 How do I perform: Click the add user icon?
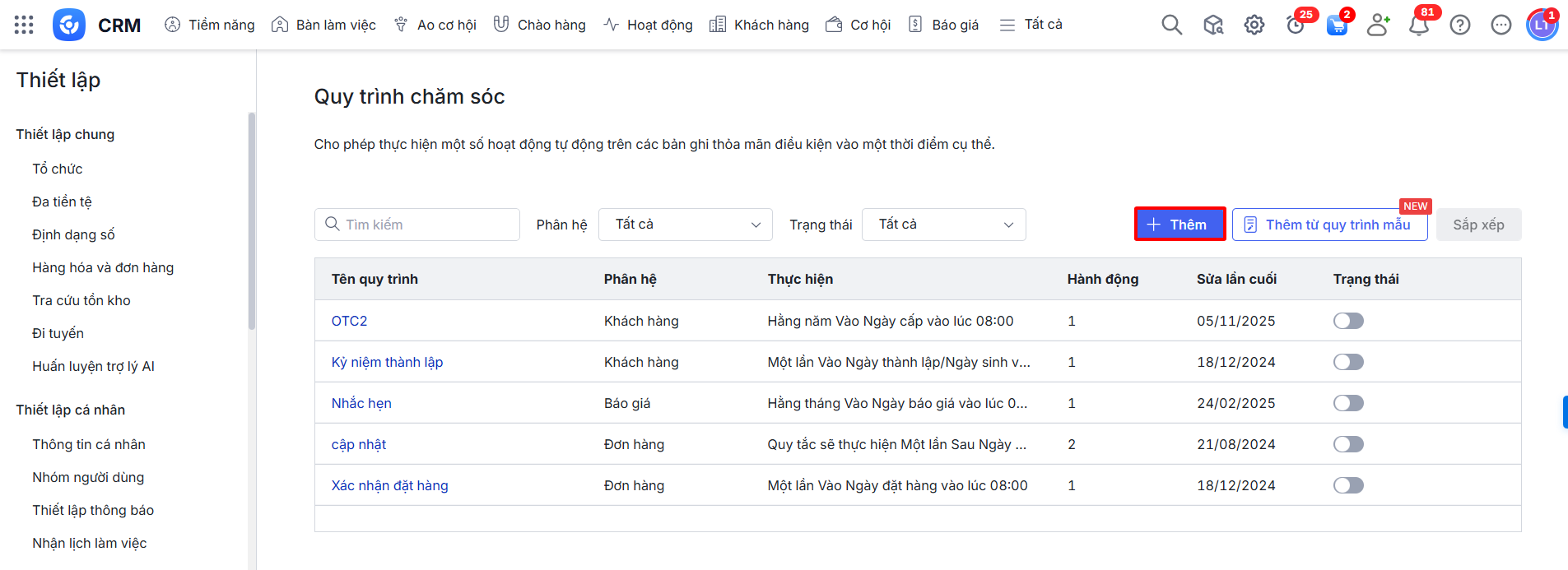[x=1378, y=25]
